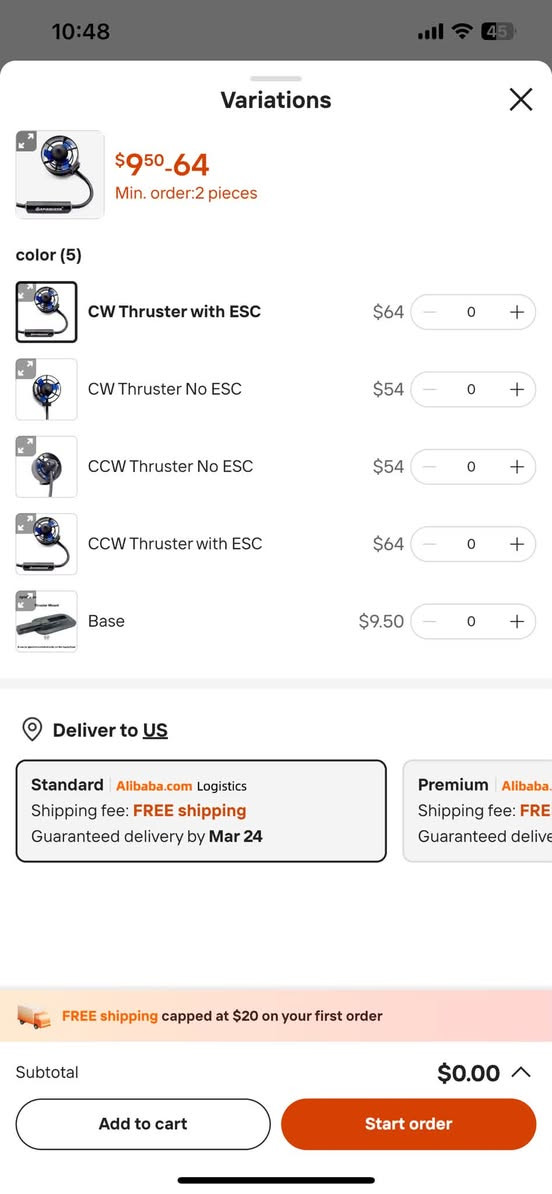Screen dimensions: 552x1194
Task: Select the Premium shipping option card
Action: point(477,811)
